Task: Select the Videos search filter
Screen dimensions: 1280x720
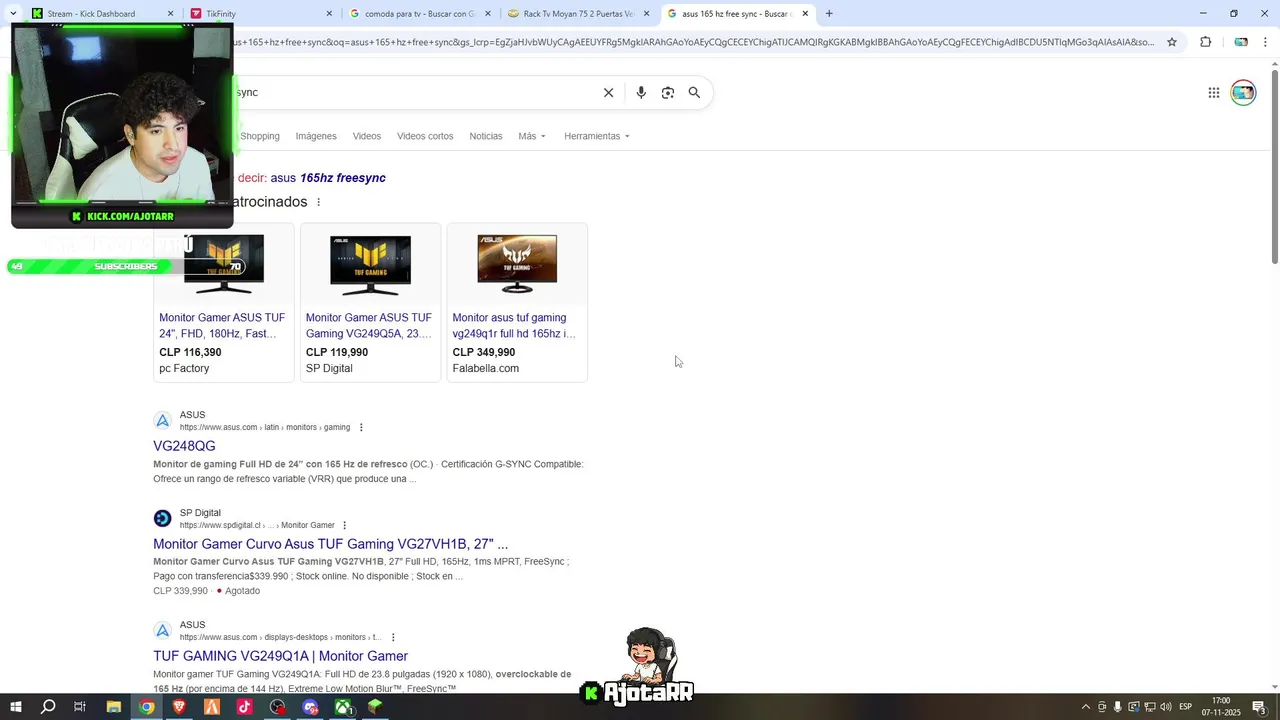Action: [367, 136]
